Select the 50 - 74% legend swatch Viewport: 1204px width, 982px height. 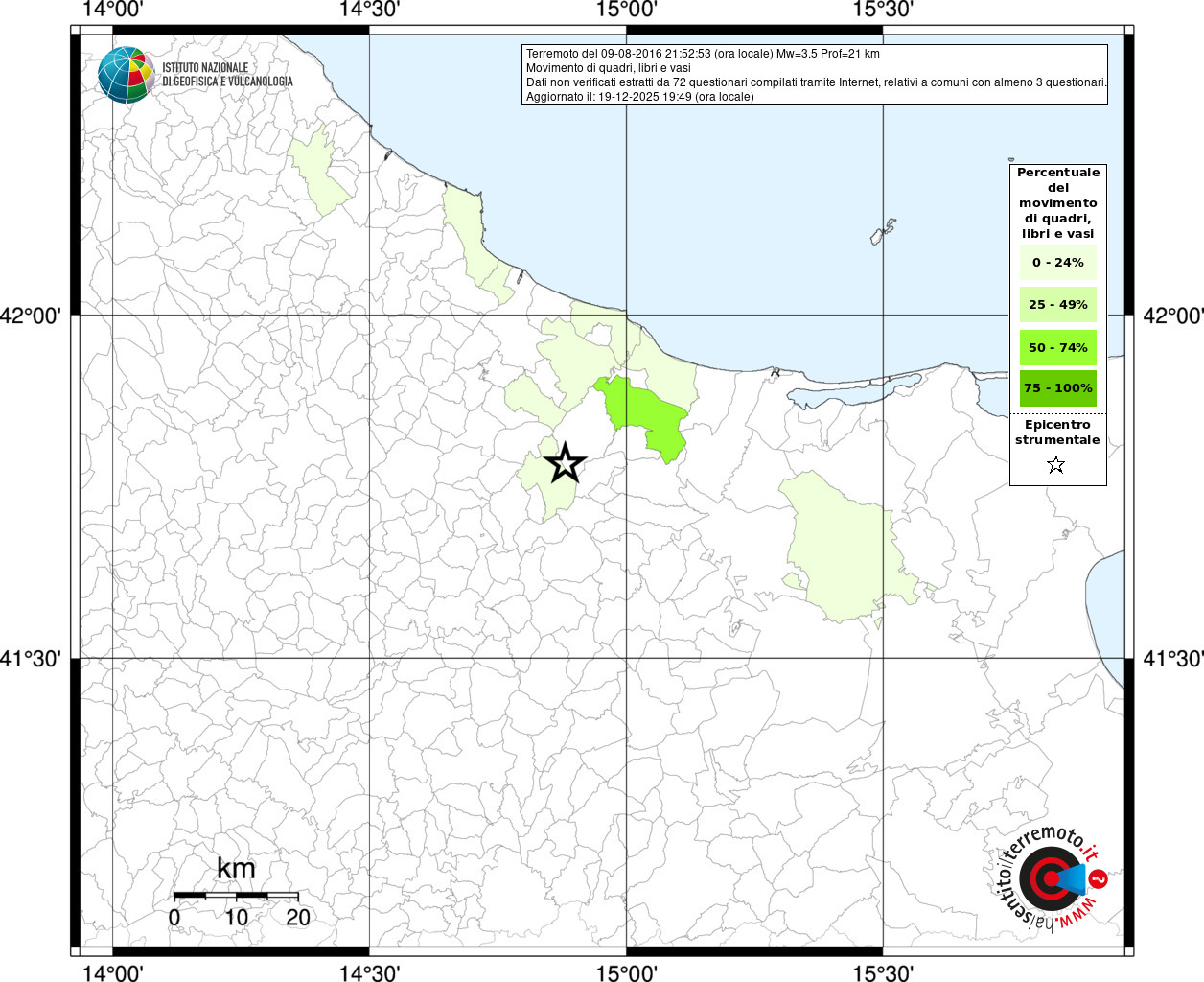coord(1057,347)
